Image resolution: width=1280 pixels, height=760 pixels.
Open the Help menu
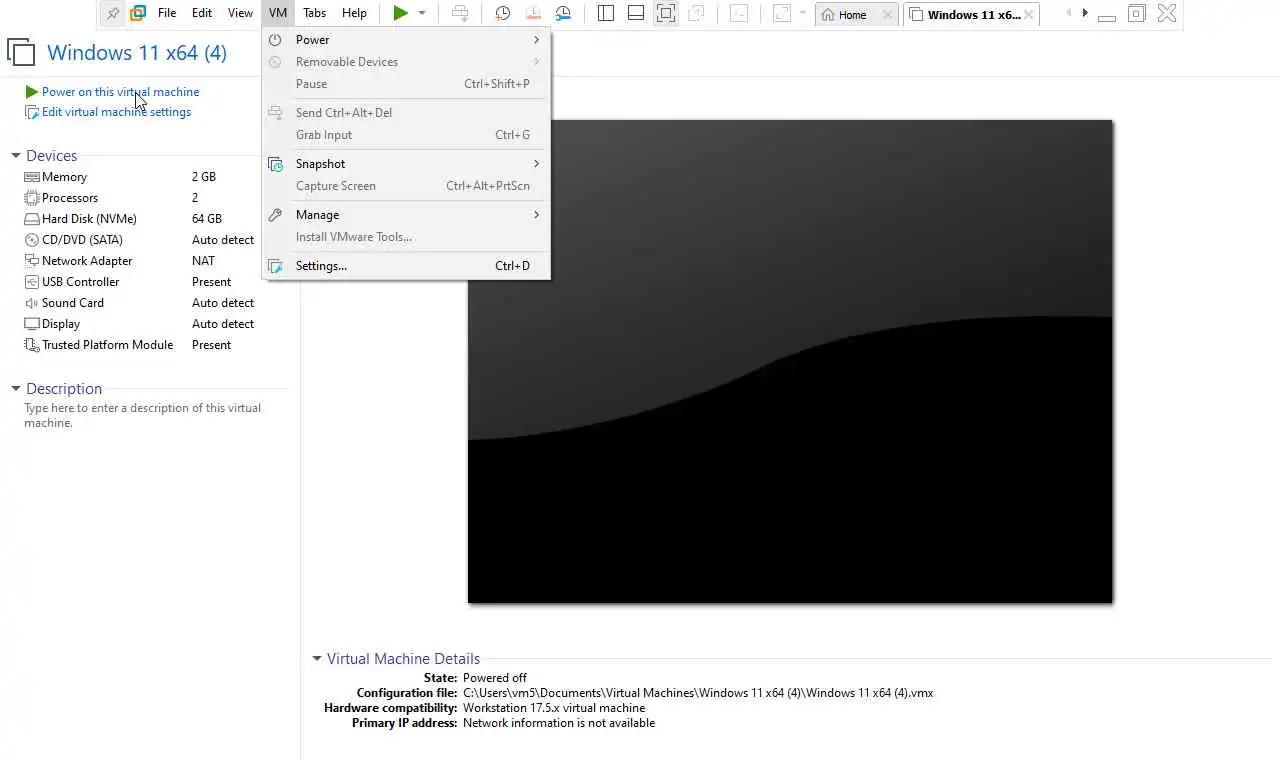(354, 13)
